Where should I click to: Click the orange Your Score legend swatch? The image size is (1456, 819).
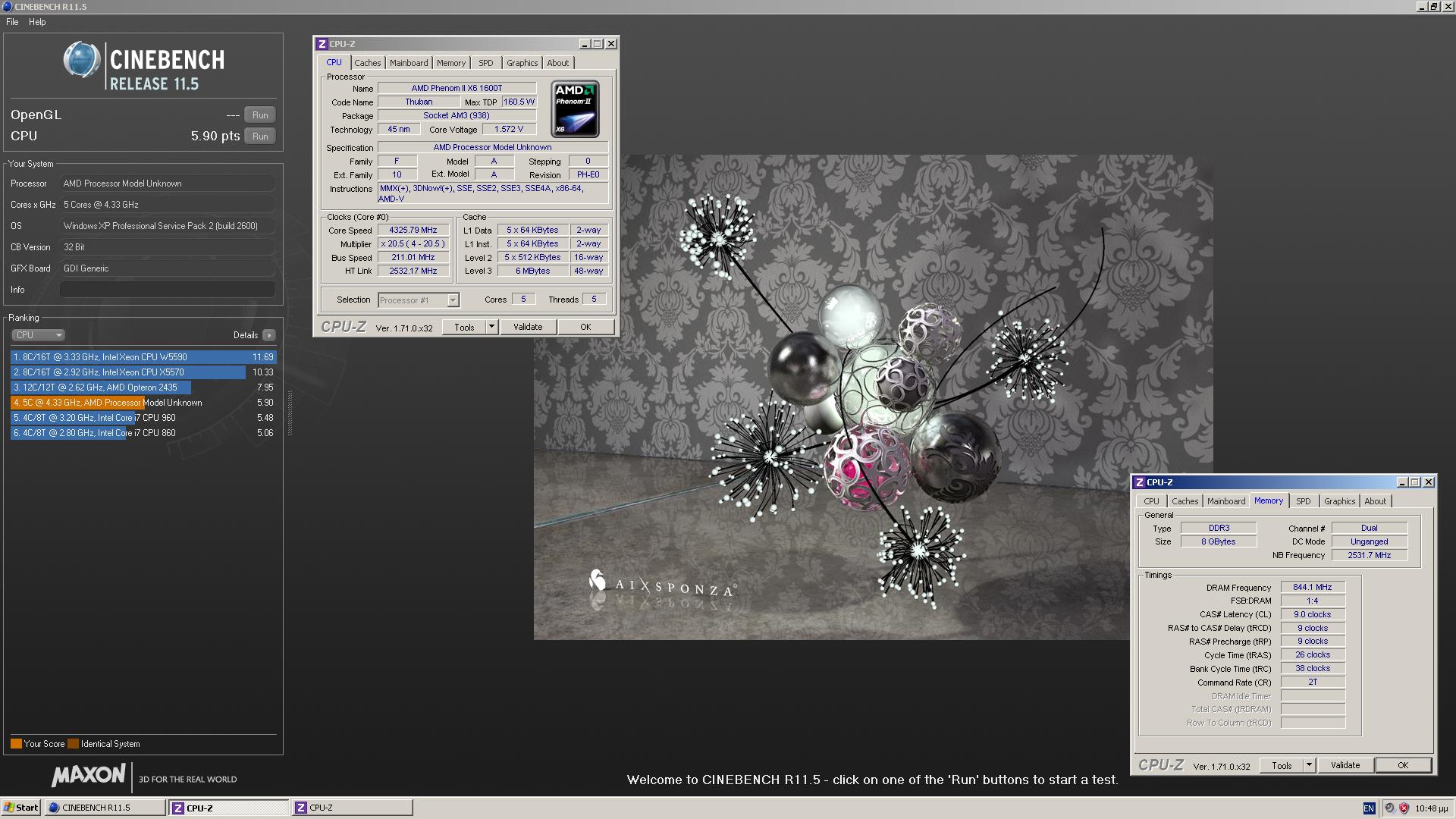pyautogui.click(x=16, y=744)
